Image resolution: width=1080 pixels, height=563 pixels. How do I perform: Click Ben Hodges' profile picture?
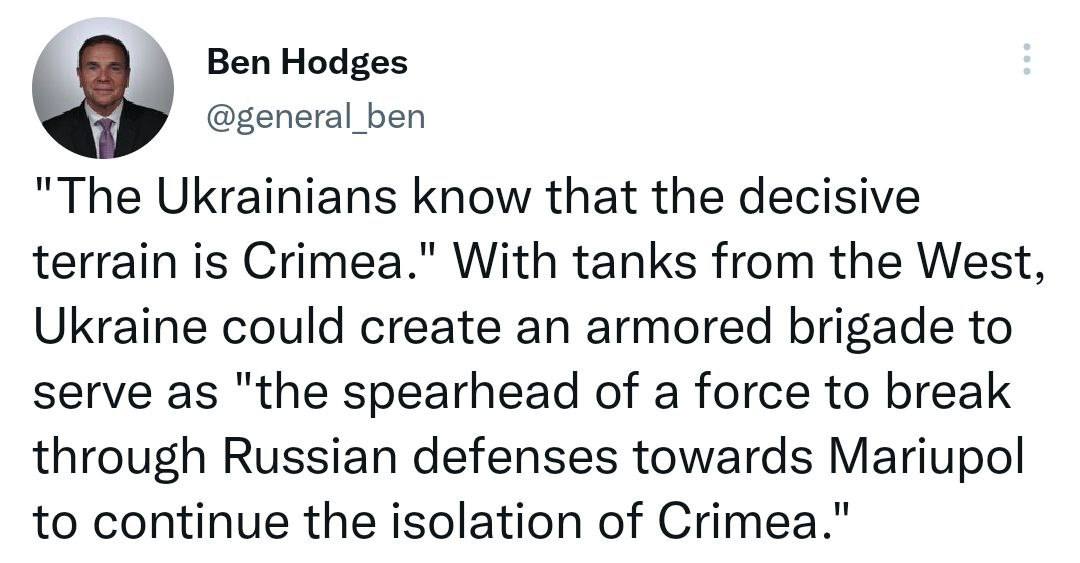pyautogui.click(x=102, y=89)
